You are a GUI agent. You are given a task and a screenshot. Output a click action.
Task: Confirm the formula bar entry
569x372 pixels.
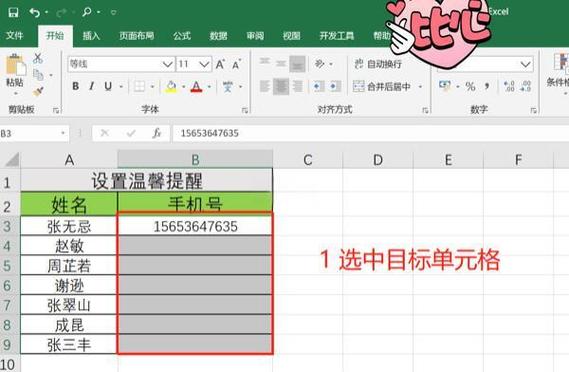131,134
